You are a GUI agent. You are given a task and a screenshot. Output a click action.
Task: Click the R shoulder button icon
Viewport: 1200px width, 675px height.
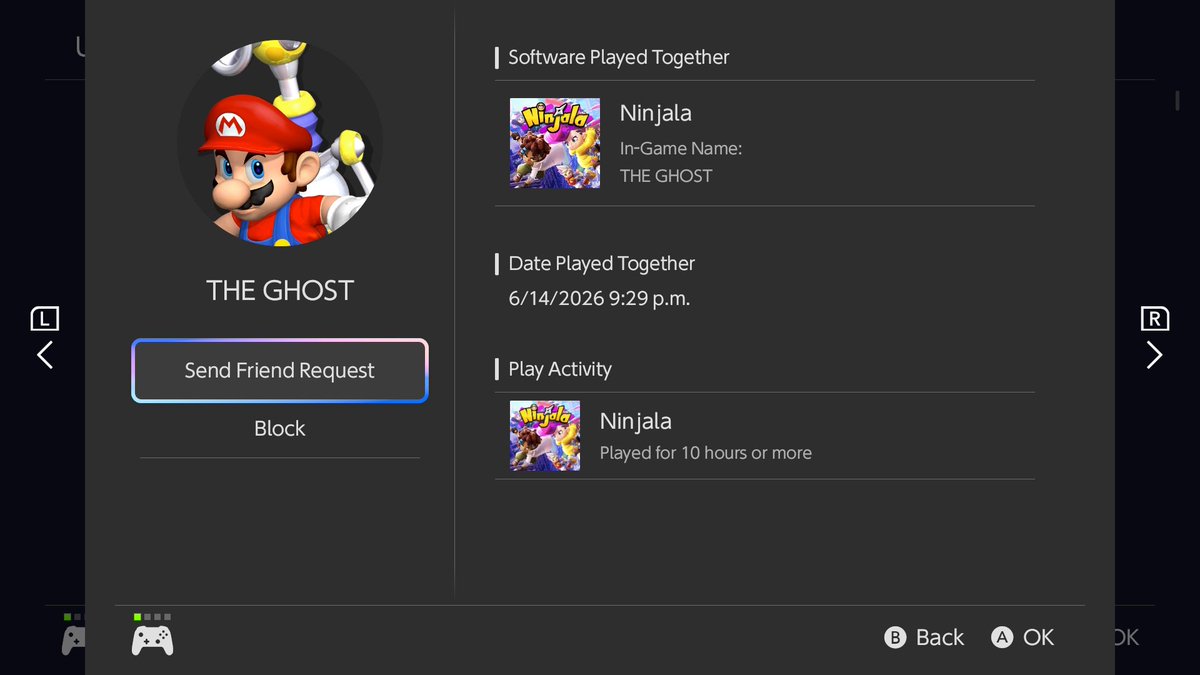[x=1154, y=319]
